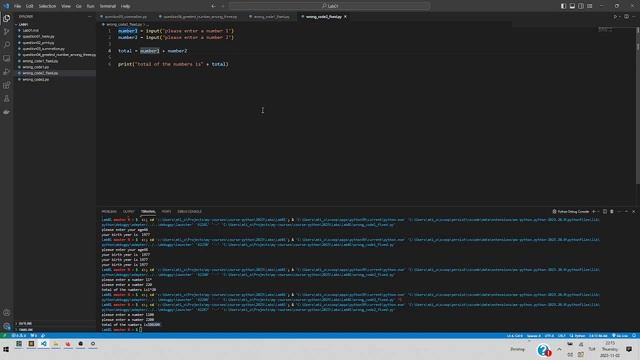
Task: Open the Search view in activity bar
Action: pyautogui.click(x=7, y=45)
